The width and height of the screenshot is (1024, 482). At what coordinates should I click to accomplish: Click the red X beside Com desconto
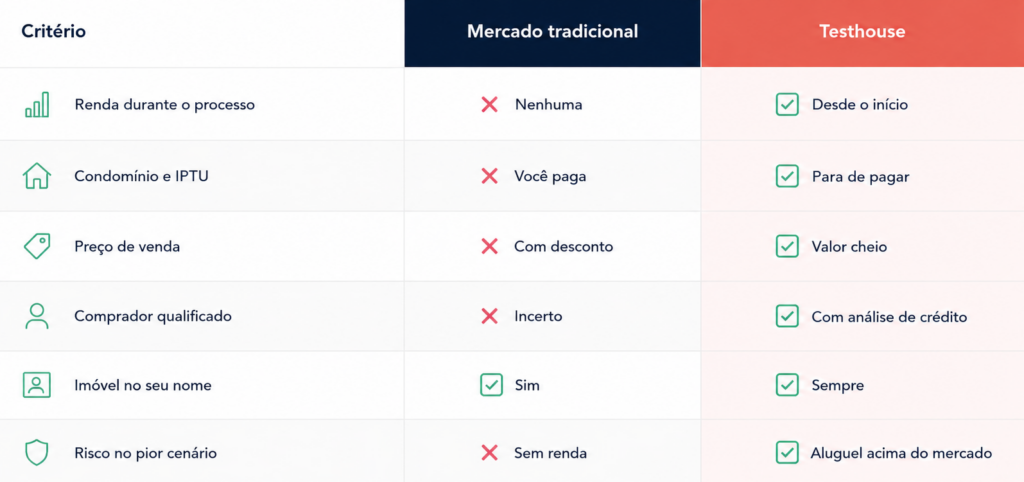coord(489,246)
